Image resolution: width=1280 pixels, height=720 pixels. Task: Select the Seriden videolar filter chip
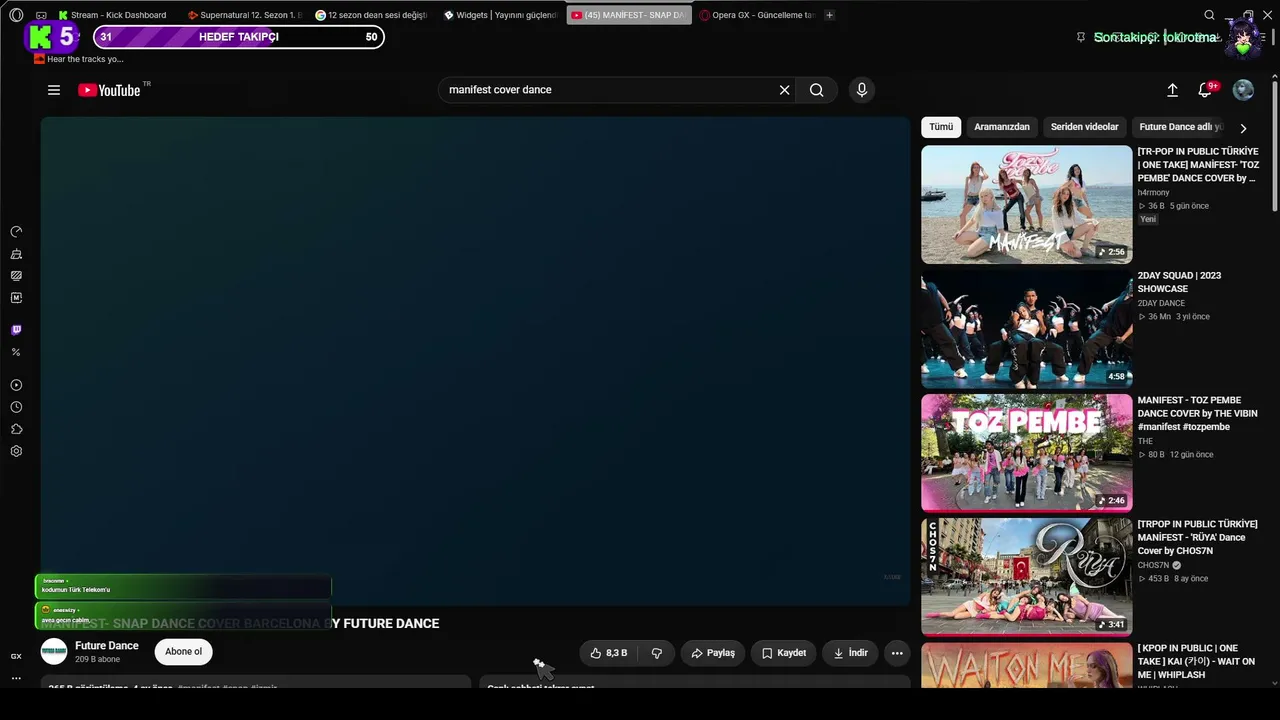click(1085, 127)
